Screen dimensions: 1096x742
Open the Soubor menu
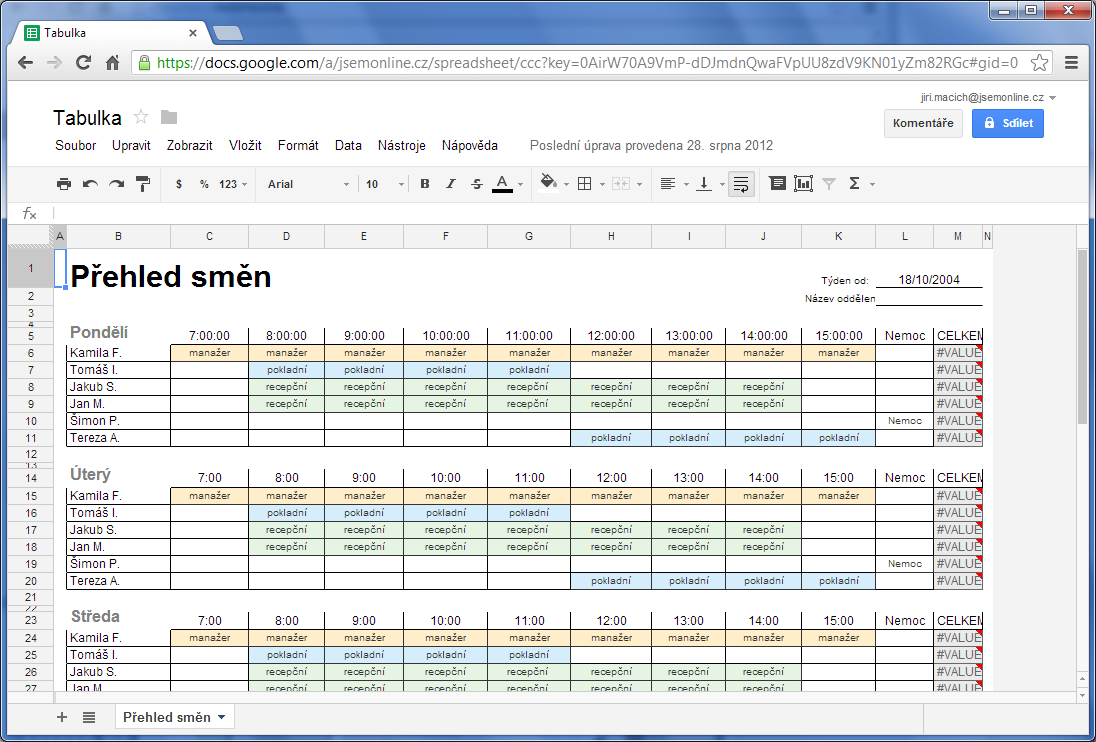coord(75,145)
